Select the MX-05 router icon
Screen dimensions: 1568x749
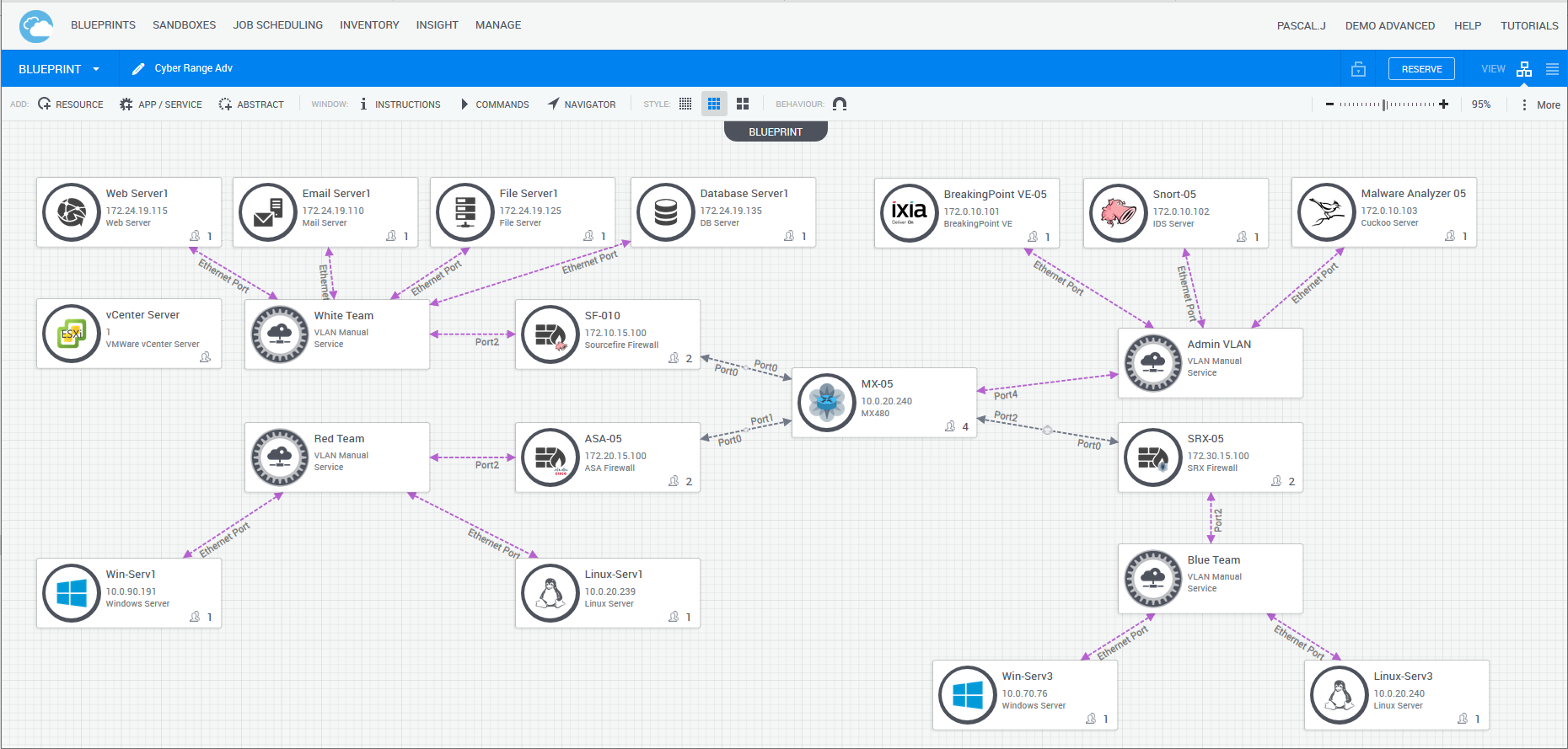tap(827, 403)
